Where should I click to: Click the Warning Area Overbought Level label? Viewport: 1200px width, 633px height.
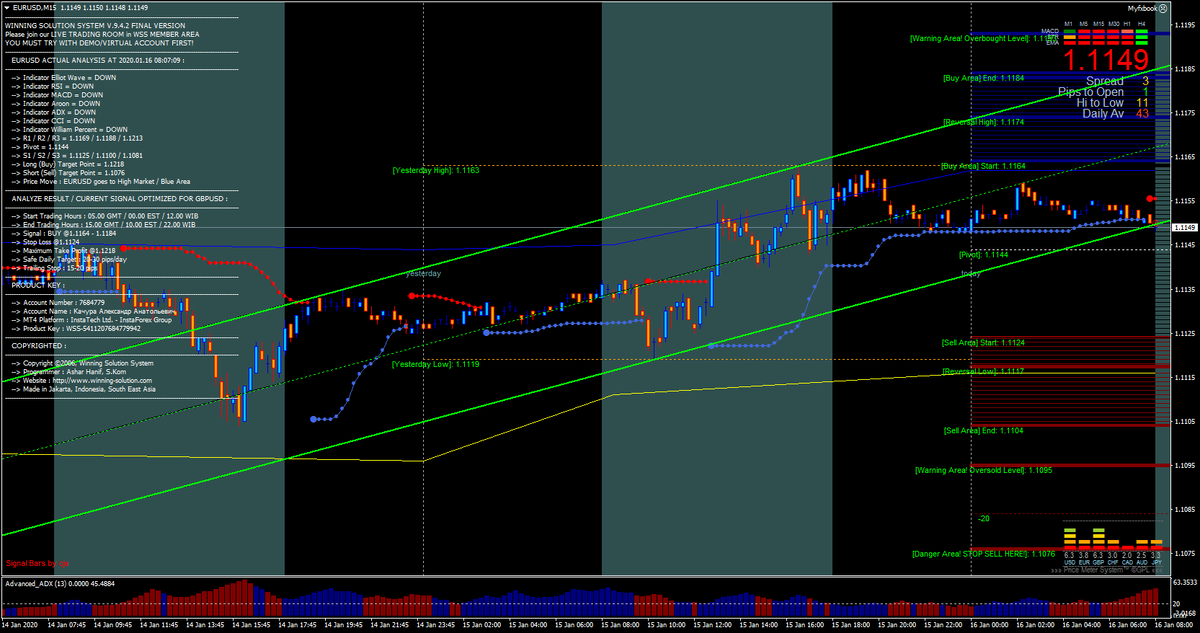(983, 38)
